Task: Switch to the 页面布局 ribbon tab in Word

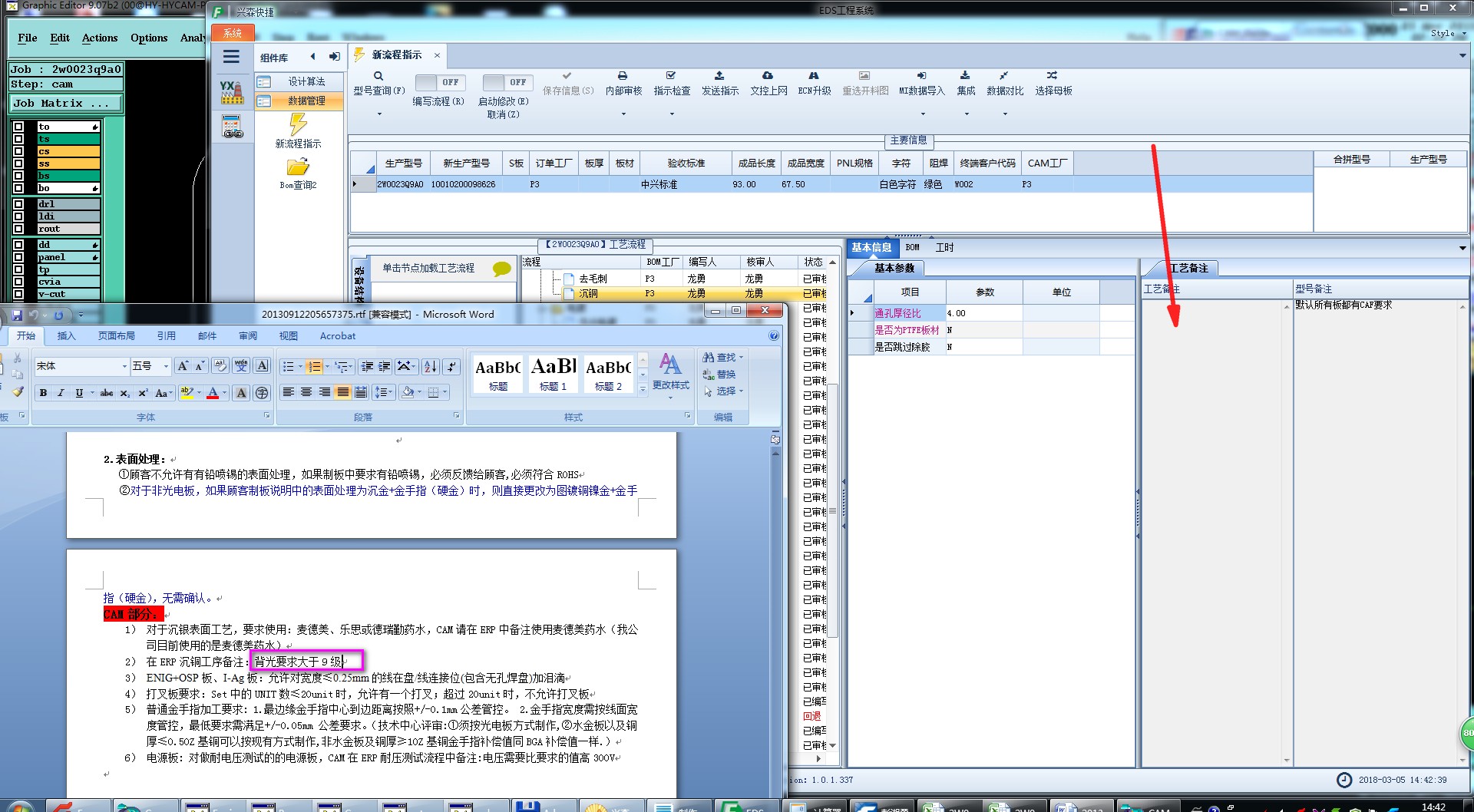Action: (116, 335)
